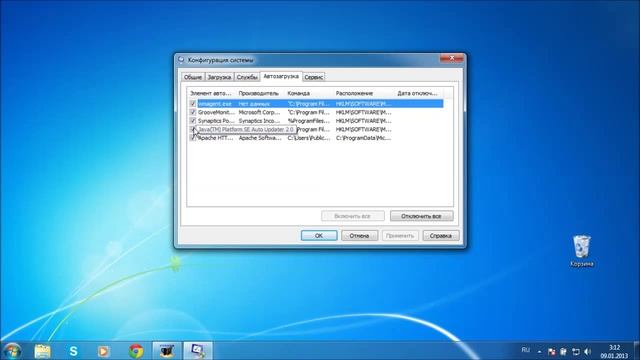This screenshot has width=640, height=360.
Task: Sort by Дата отключения column header
Action: click(419, 93)
